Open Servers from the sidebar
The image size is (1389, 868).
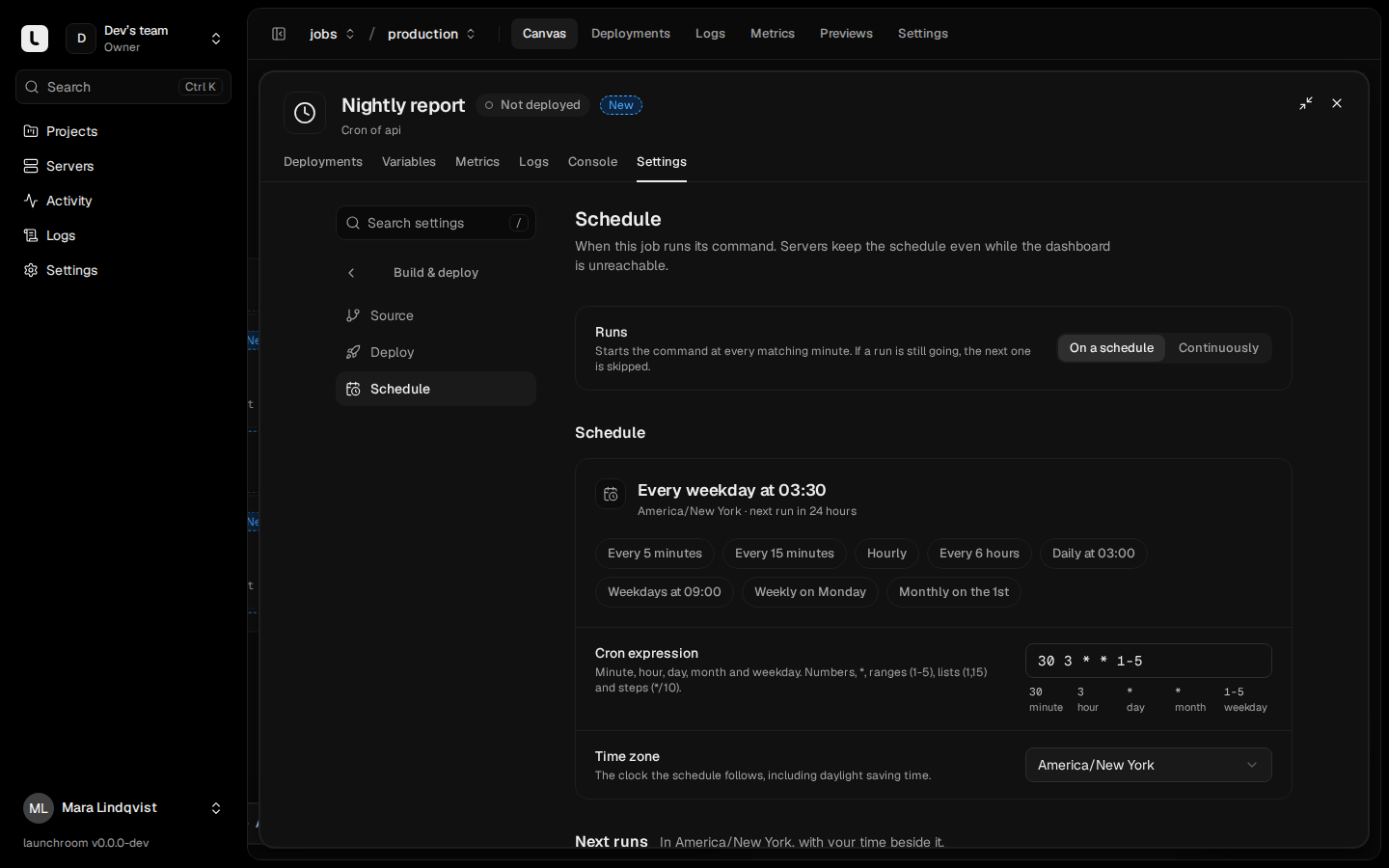point(123,166)
